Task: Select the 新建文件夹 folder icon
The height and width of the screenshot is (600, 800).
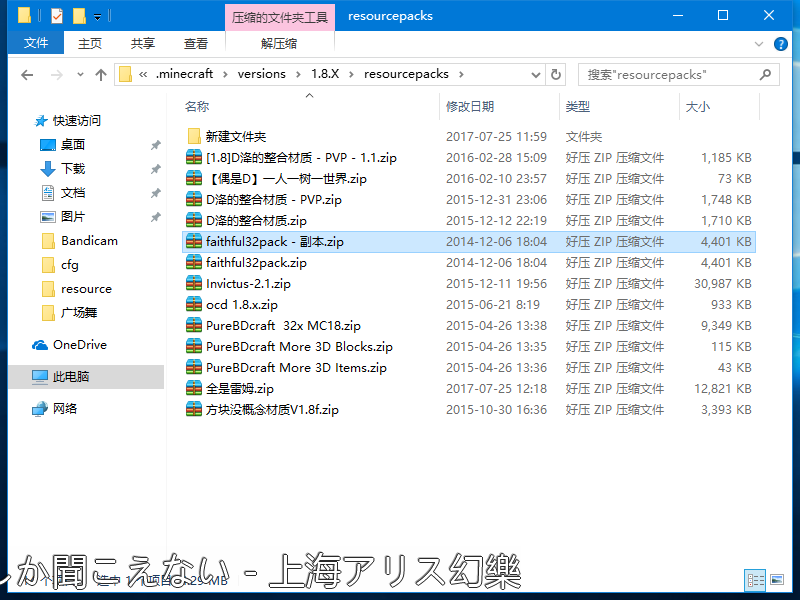Action: click(x=194, y=136)
